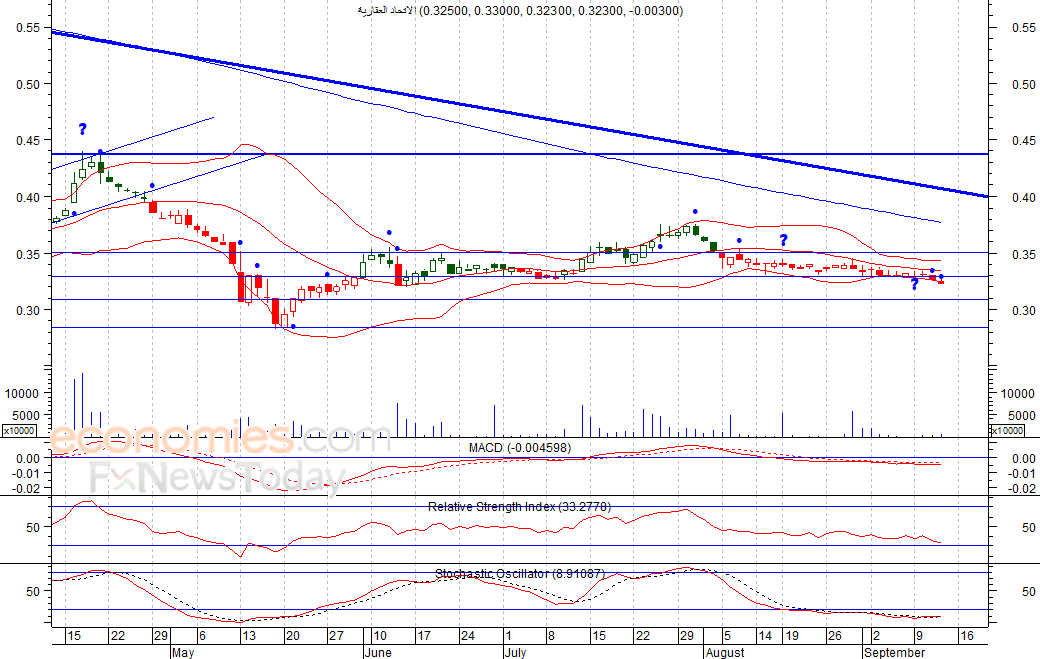Click the 10000 volume label on right axis
Viewport: 1040px width, 659px height.
pos(1018,393)
